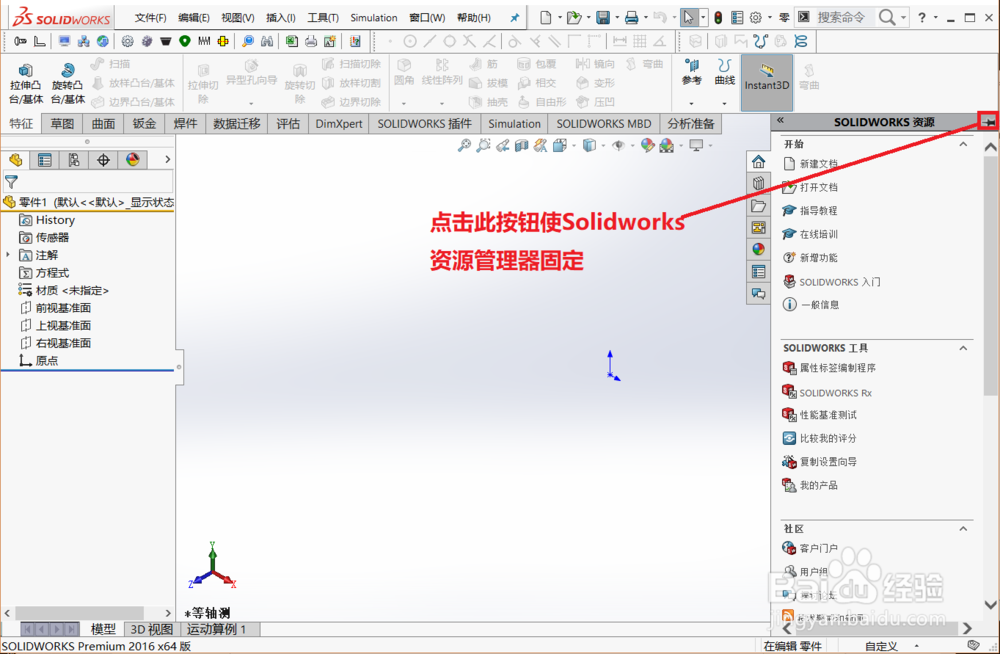Expand the 注解 tree node
The width and height of the screenshot is (1000, 654).
(x=8, y=255)
